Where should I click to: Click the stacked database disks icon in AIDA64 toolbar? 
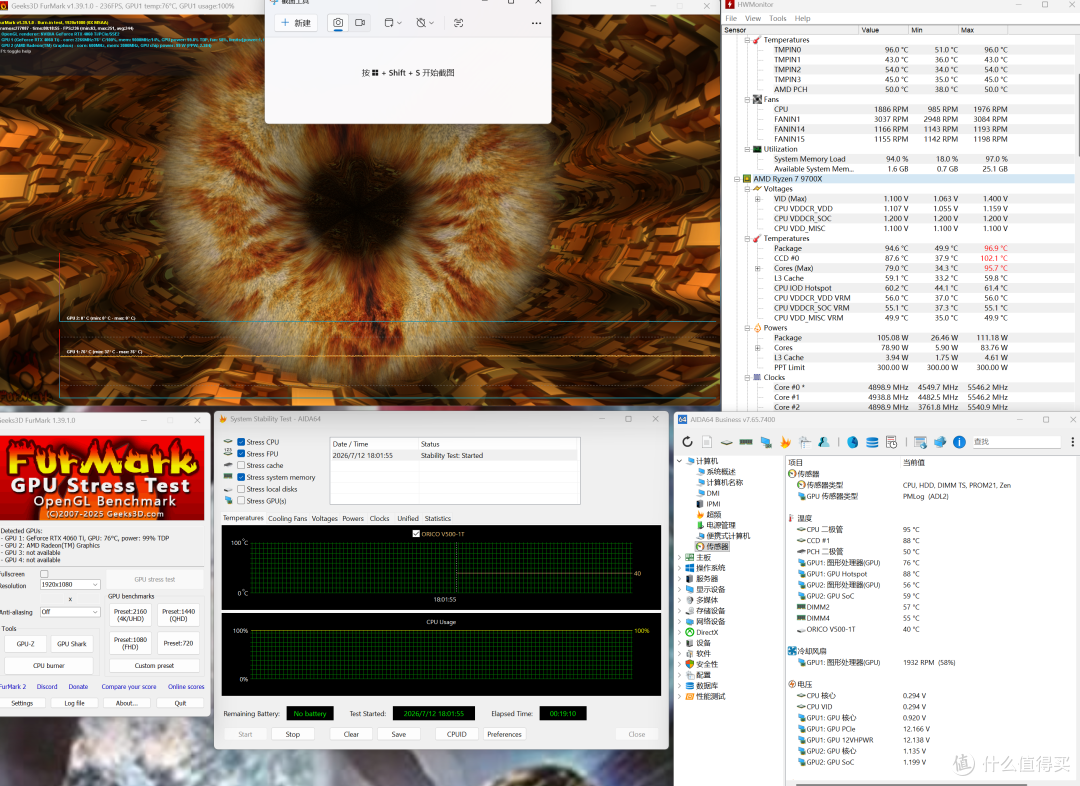coord(872,442)
